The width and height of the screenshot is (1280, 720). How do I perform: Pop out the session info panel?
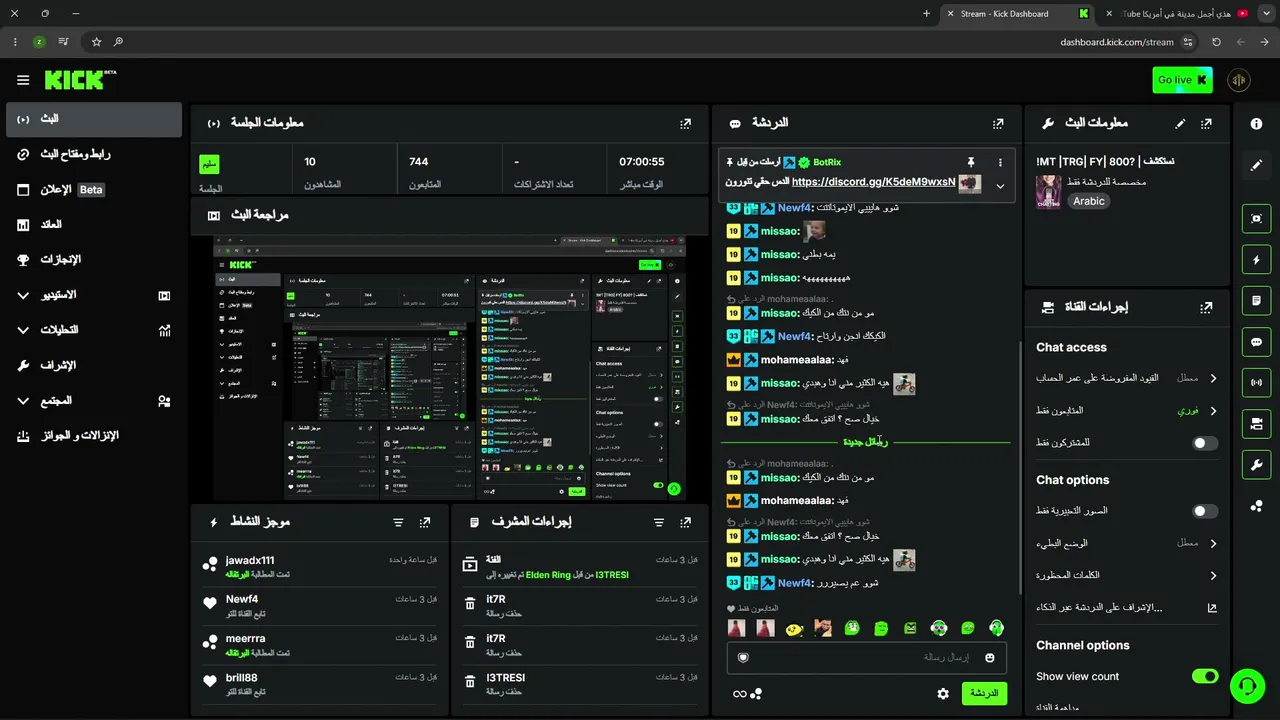(x=685, y=123)
